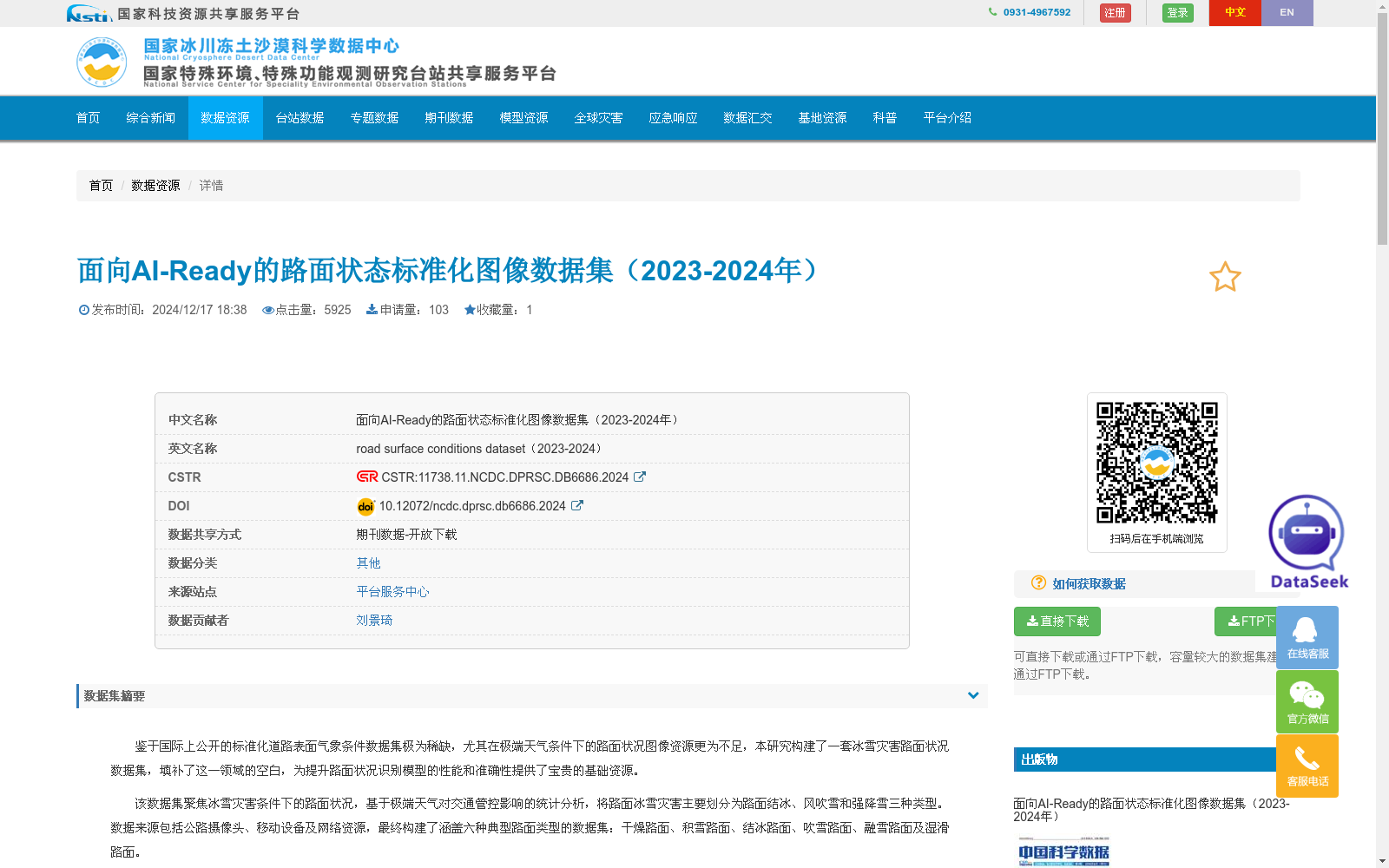Click the 申请量 103 text
Viewport: 1389px width, 868px height.
tap(407, 310)
